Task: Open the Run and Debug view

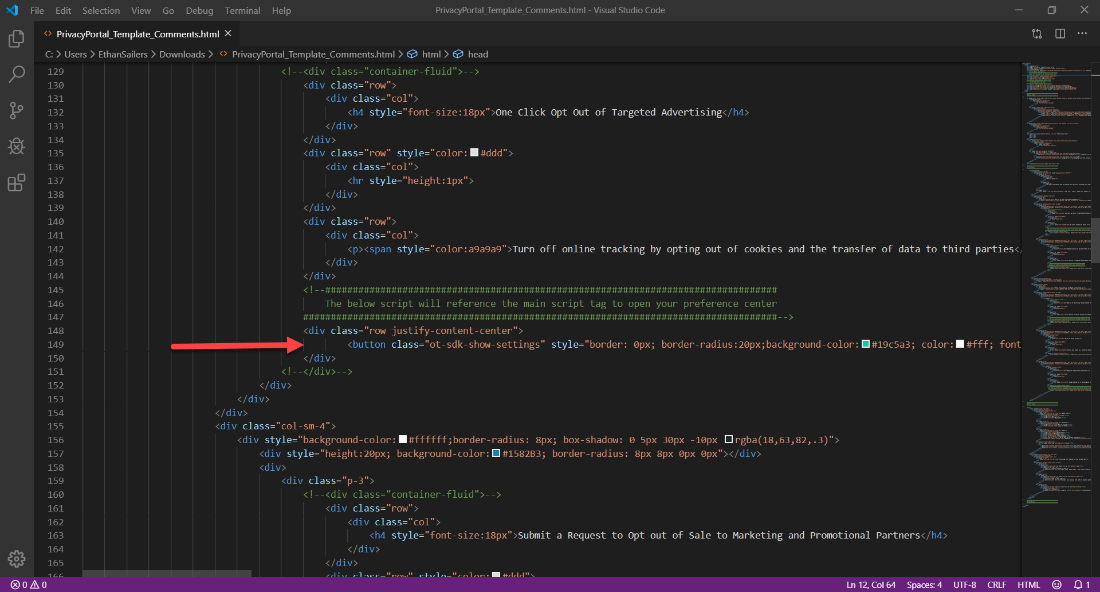Action: (14, 146)
